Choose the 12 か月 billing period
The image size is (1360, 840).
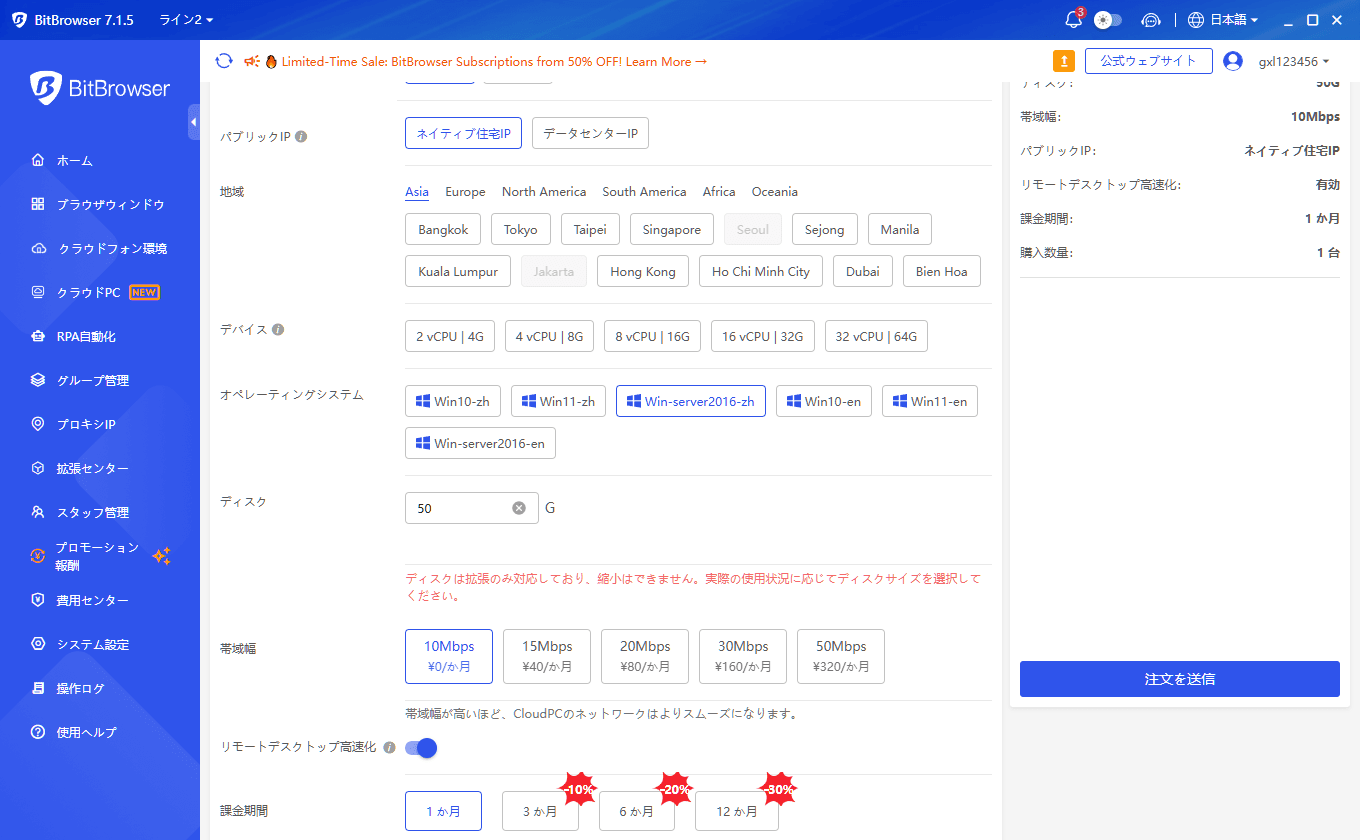(737, 811)
